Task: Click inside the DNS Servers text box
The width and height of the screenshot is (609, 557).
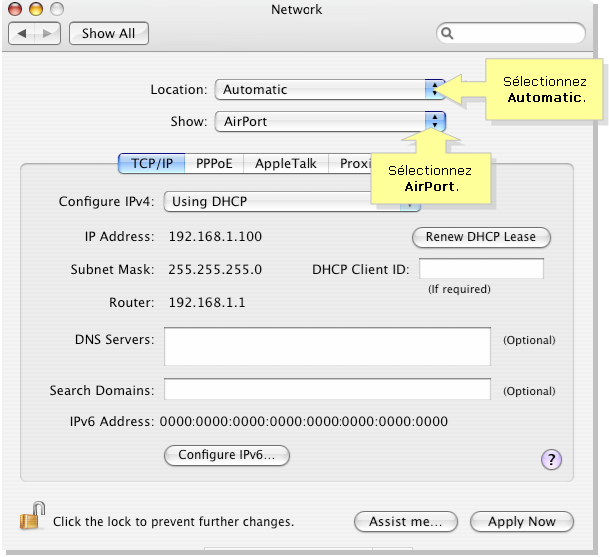Action: pos(327,346)
